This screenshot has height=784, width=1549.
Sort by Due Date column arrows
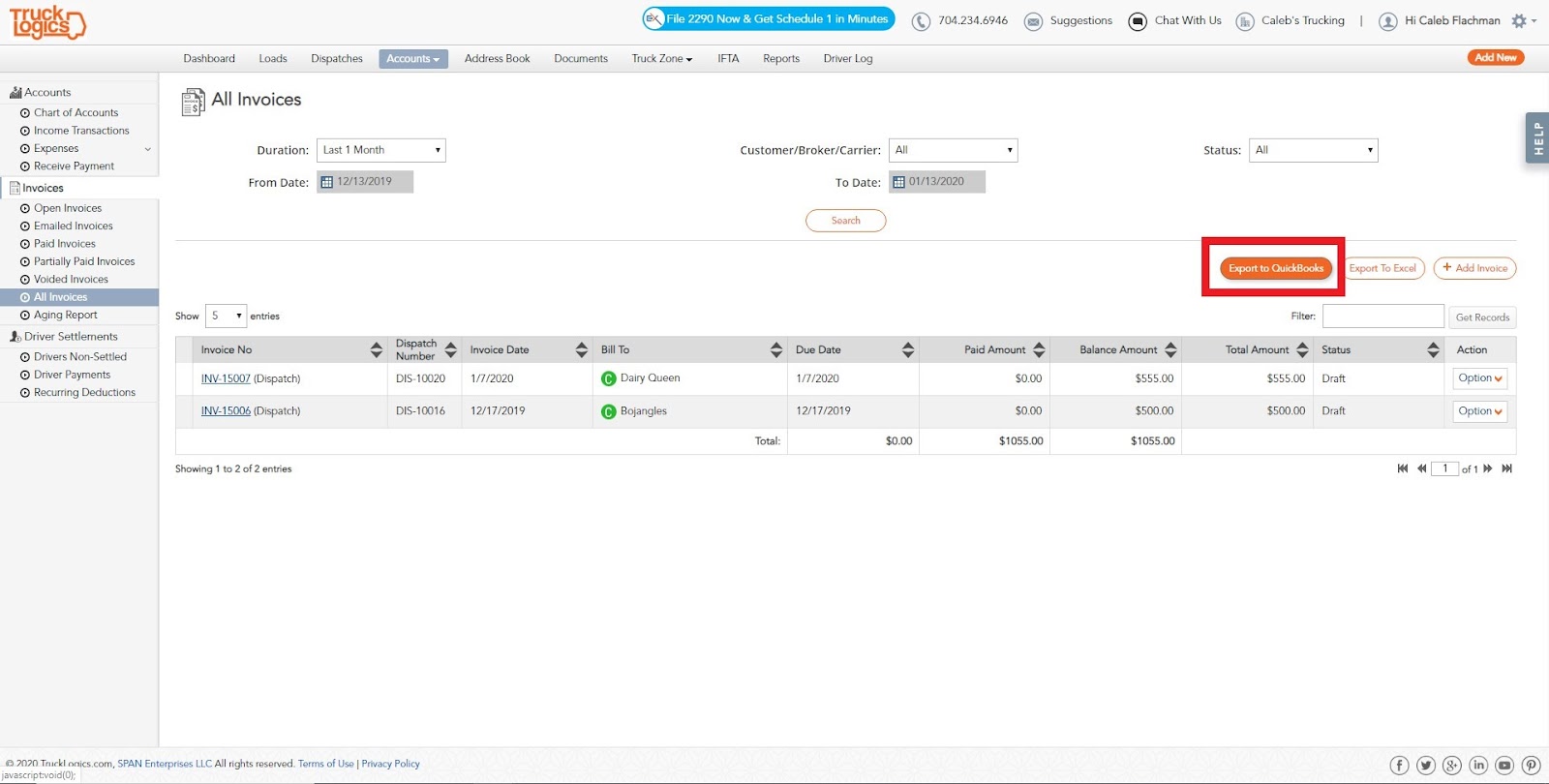[908, 350]
